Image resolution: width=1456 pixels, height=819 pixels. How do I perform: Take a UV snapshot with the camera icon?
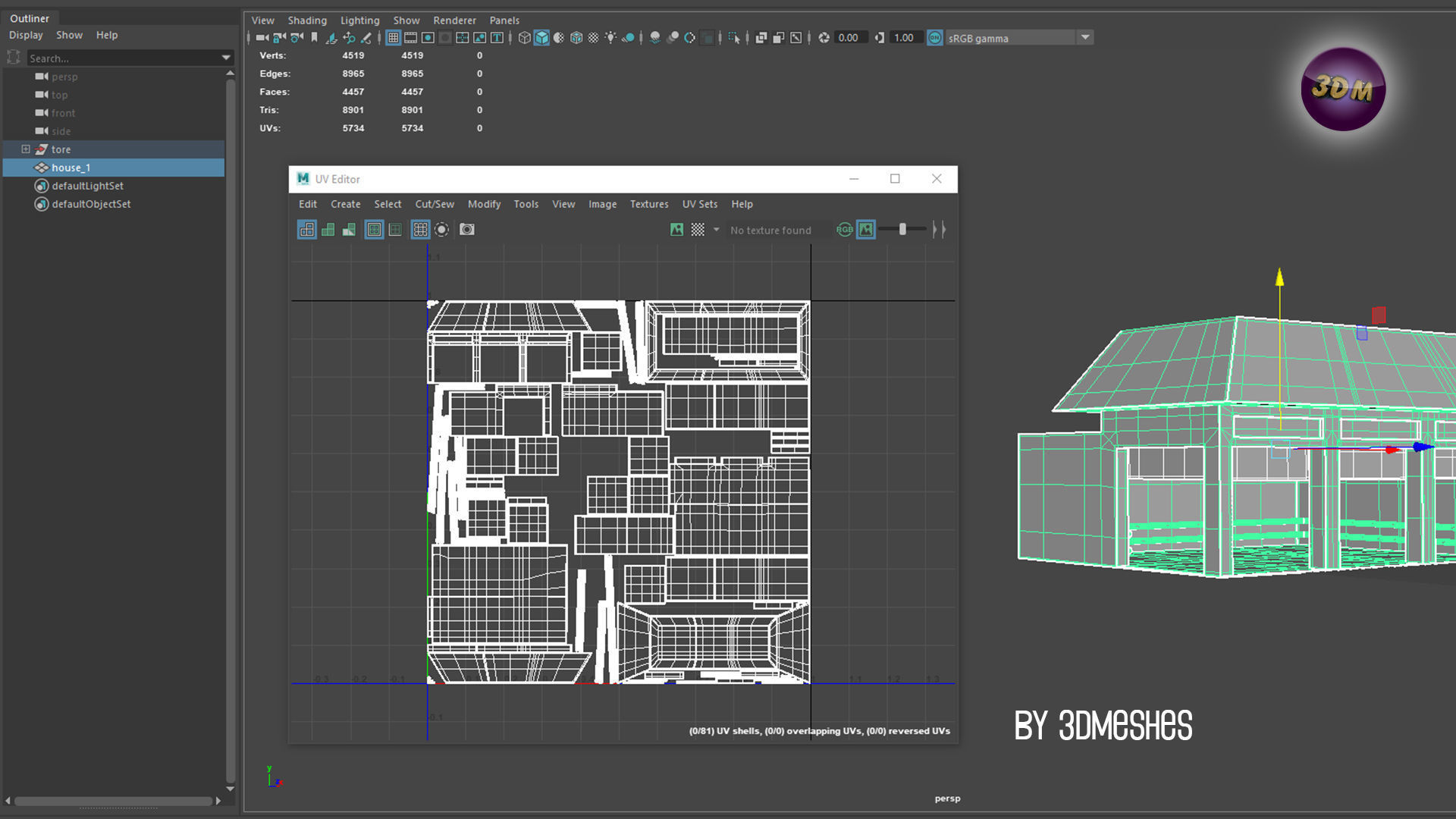click(x=467, y=230)
